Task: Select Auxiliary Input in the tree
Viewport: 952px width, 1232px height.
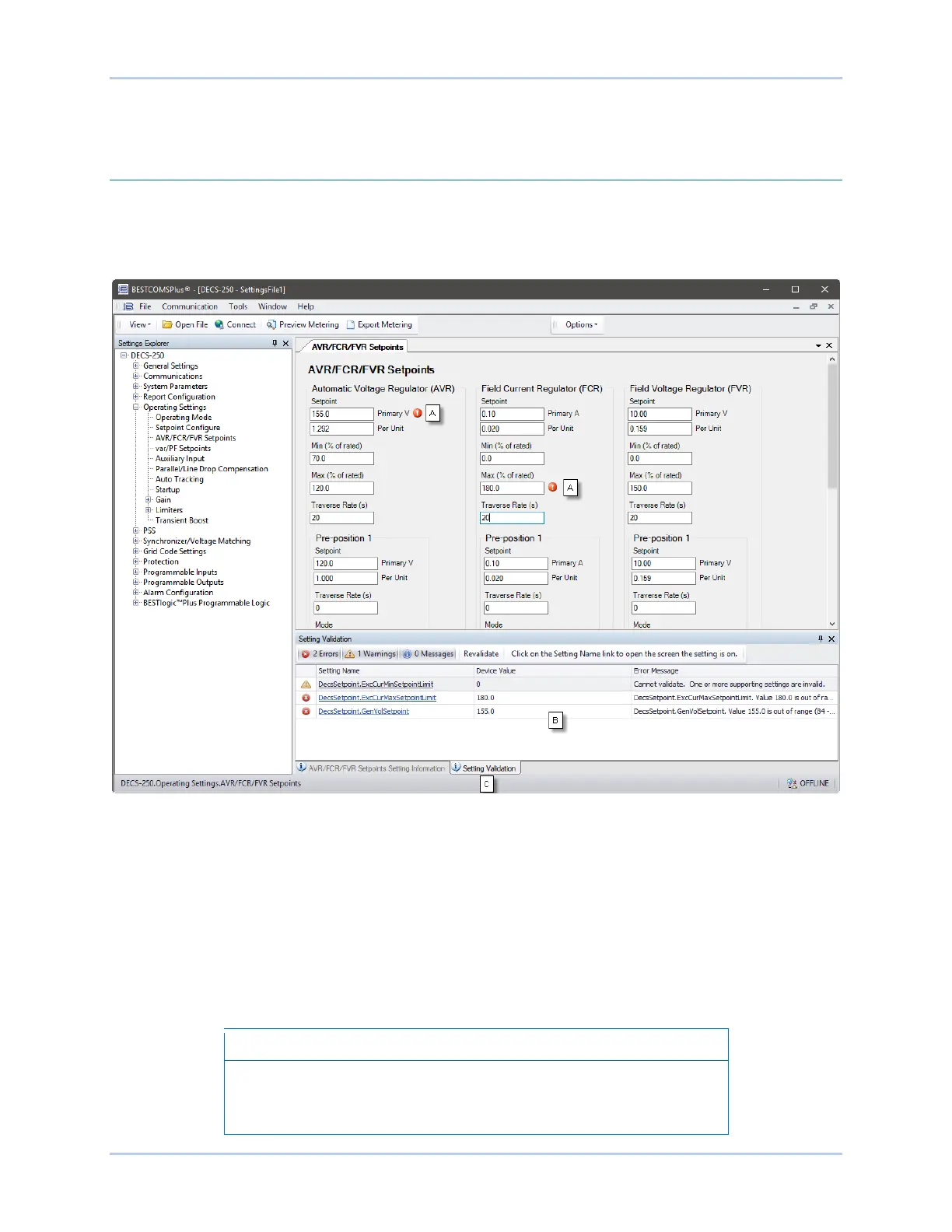Action: (x=180, y=459)
